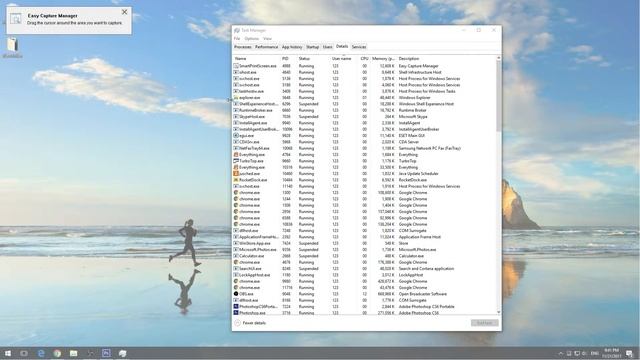Open Microsoft Edge from the taskbar
640x360 pixels.
(x=41, y=353)
